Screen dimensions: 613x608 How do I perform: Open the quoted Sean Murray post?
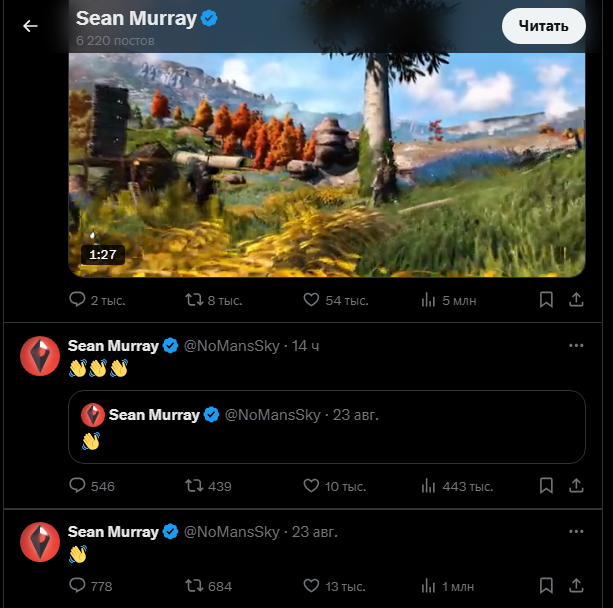[326, 427]
